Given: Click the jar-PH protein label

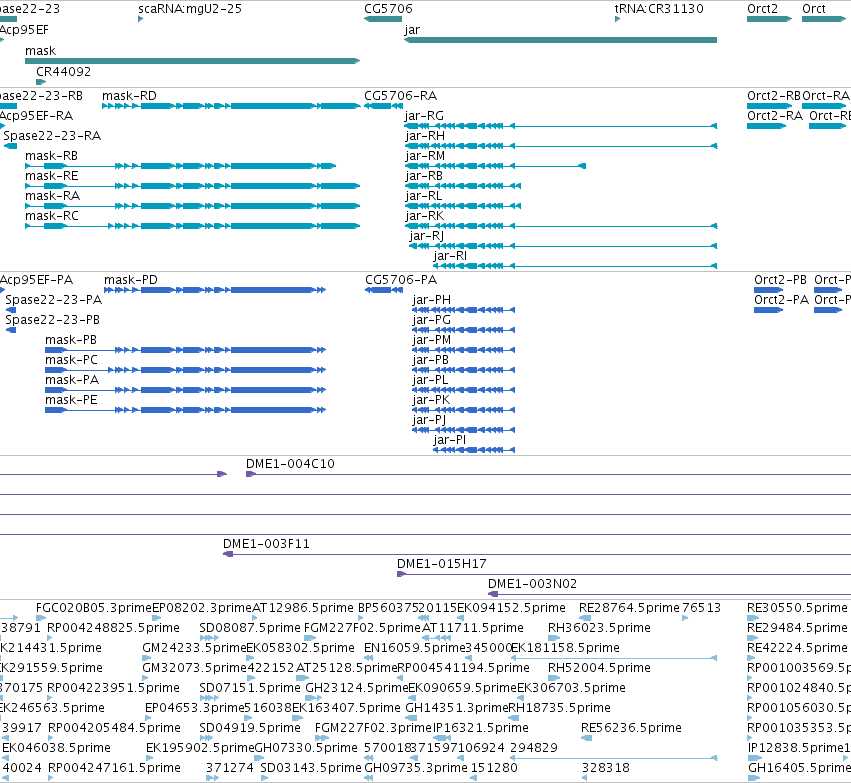Looking at the screenshot, I should 431,300.
